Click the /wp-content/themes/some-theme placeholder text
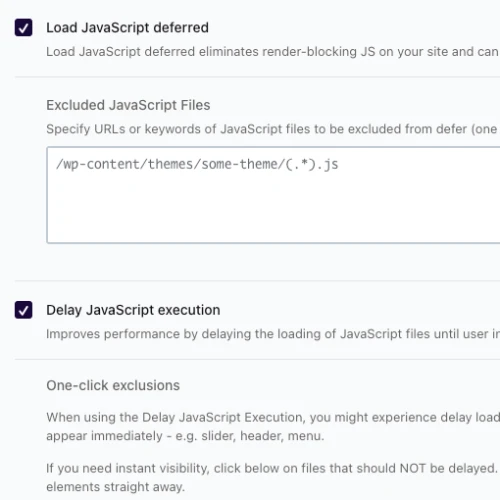Image resolution: width=500 pixels, height=500 pixels. (197, 164)
